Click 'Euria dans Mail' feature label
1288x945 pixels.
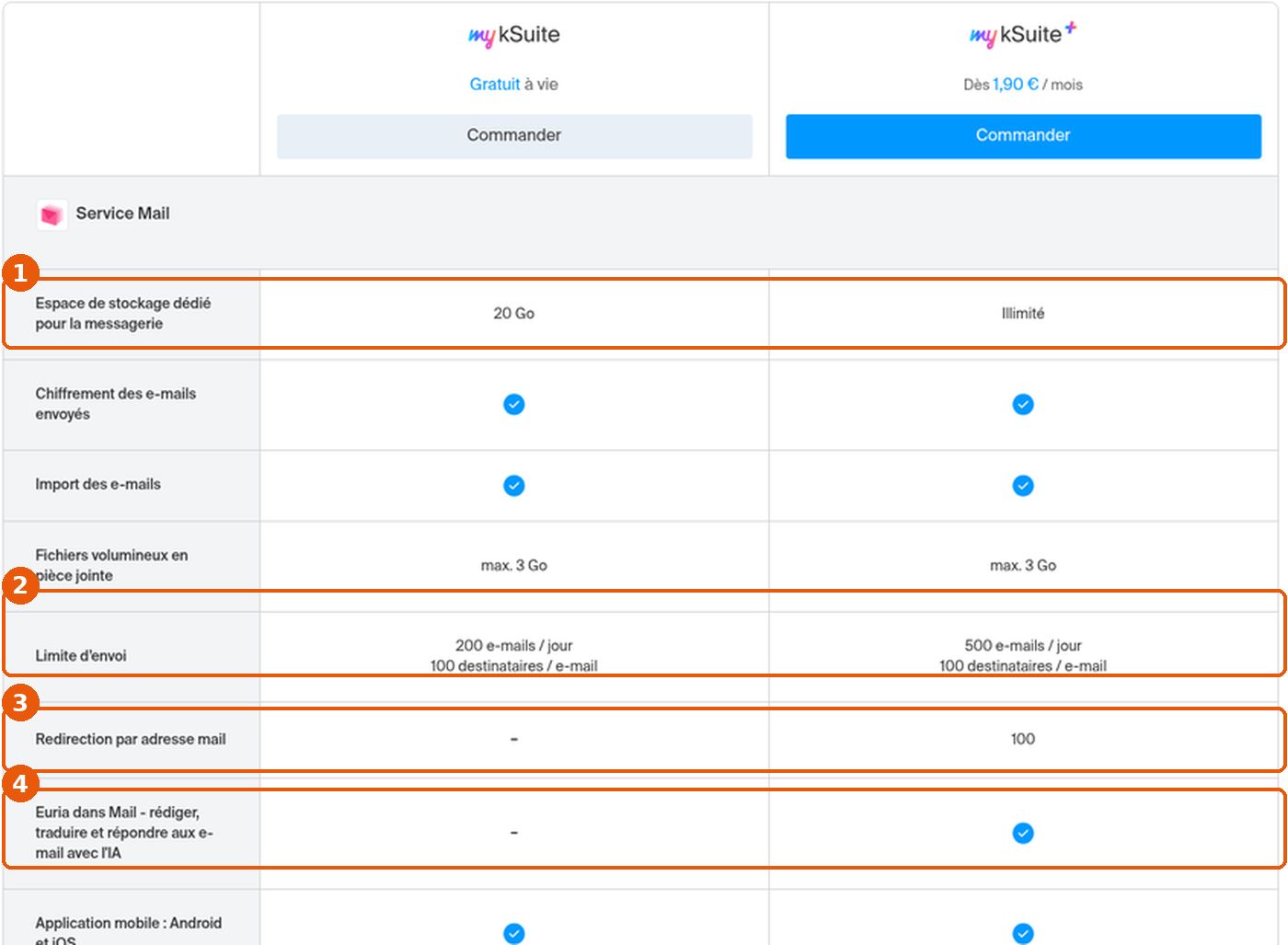124,833
